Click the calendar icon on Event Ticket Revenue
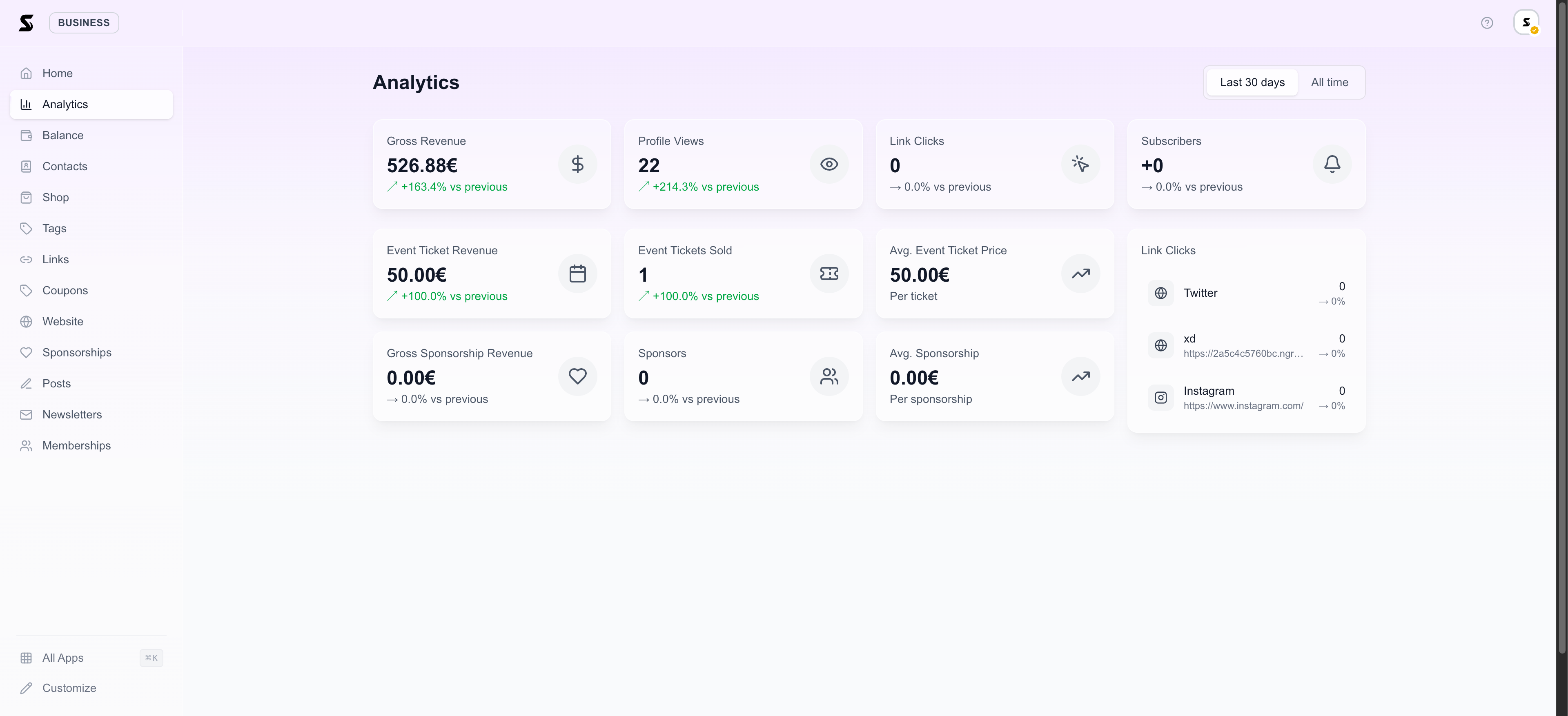This screenshot has height=716, width=1568. pos(577,274)
